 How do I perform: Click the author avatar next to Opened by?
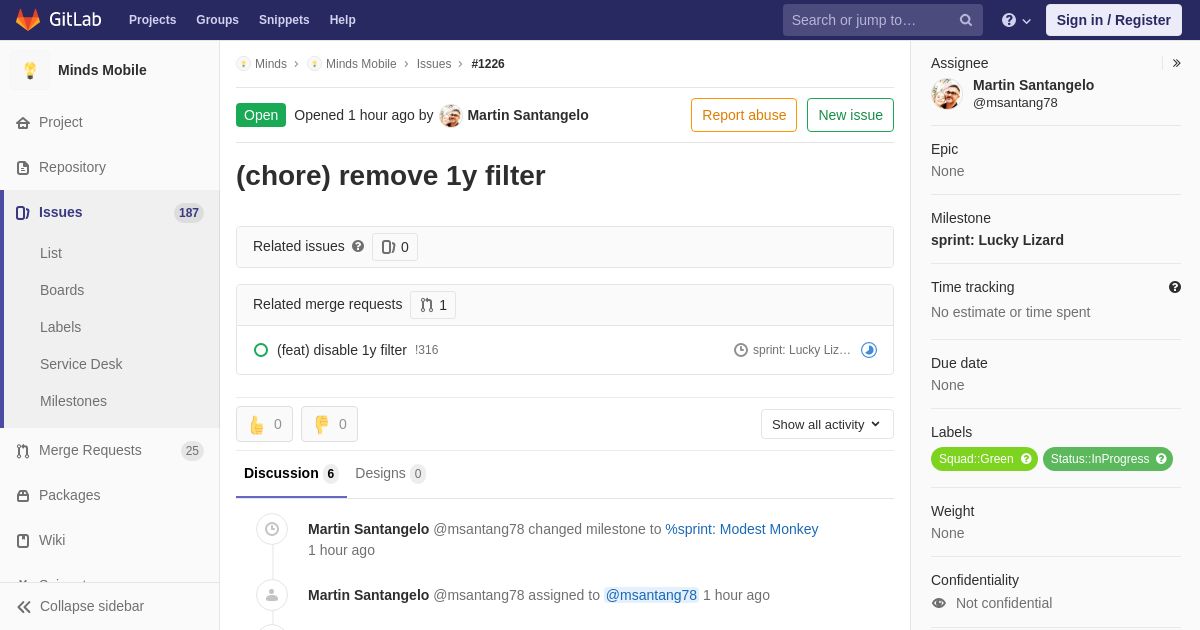click(451, 115)
